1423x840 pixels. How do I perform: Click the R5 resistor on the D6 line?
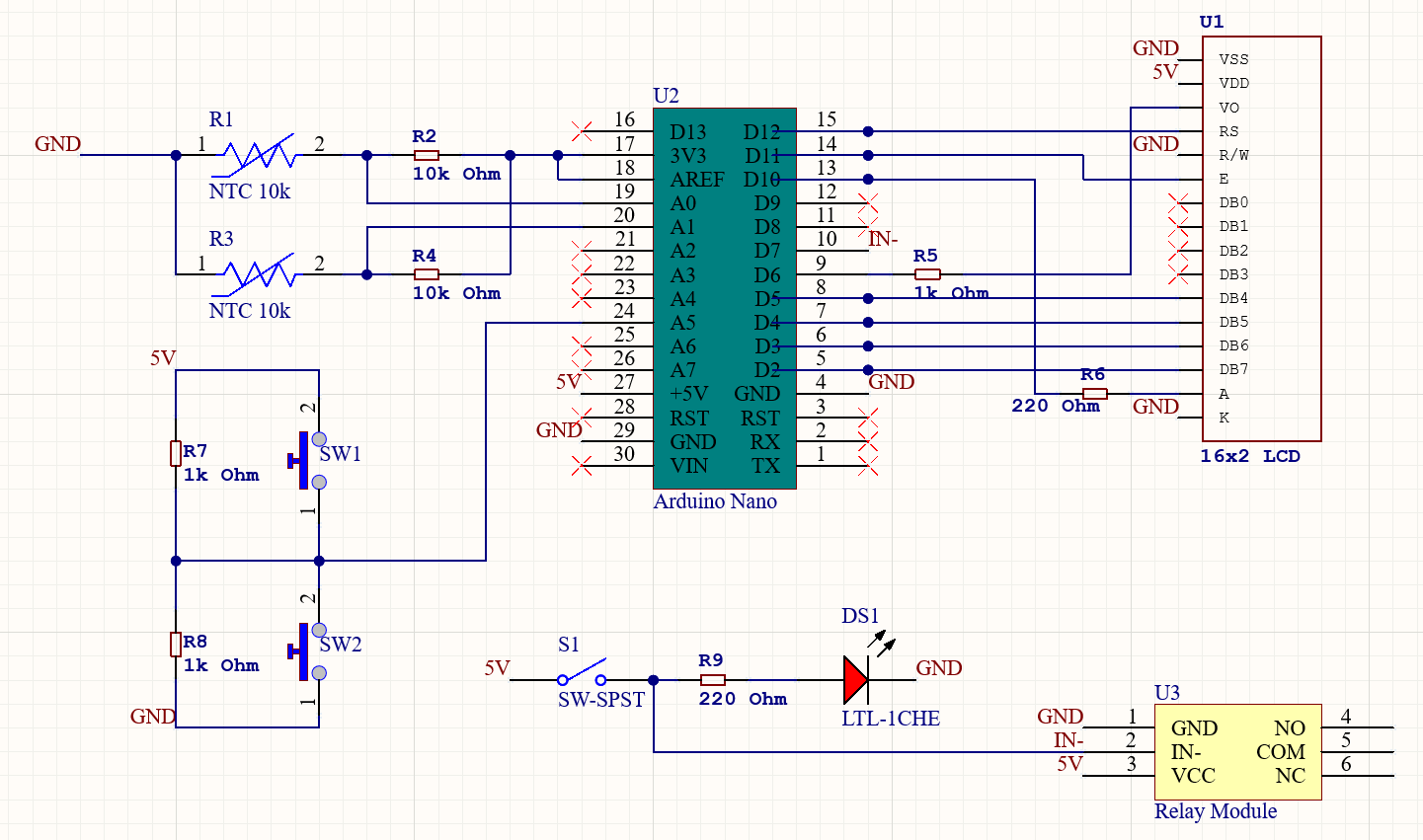[927, 274]
